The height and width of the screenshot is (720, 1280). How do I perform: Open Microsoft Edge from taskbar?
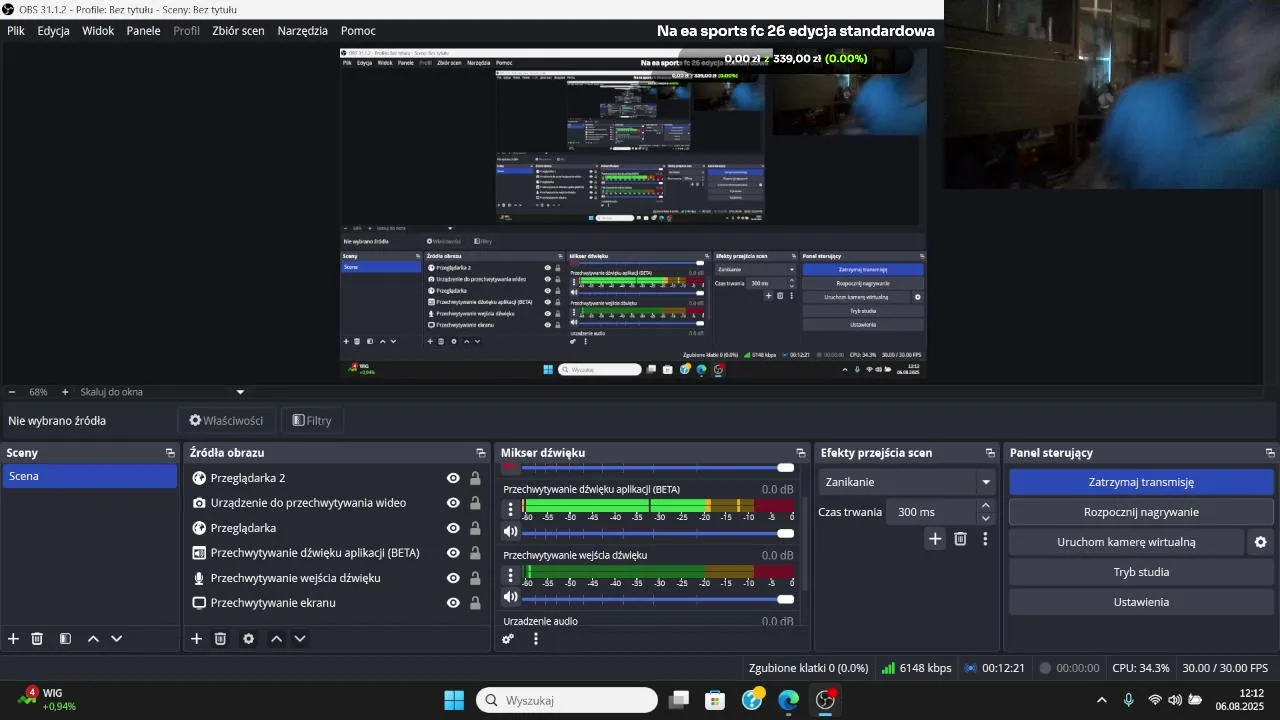789,700
